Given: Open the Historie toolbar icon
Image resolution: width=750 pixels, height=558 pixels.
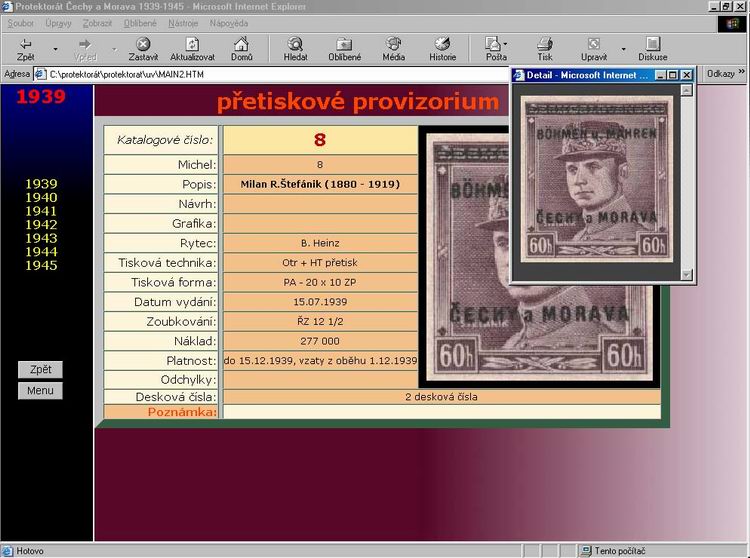Looking at the screenshot, I should pyautogui.click(x=442, y=44).
